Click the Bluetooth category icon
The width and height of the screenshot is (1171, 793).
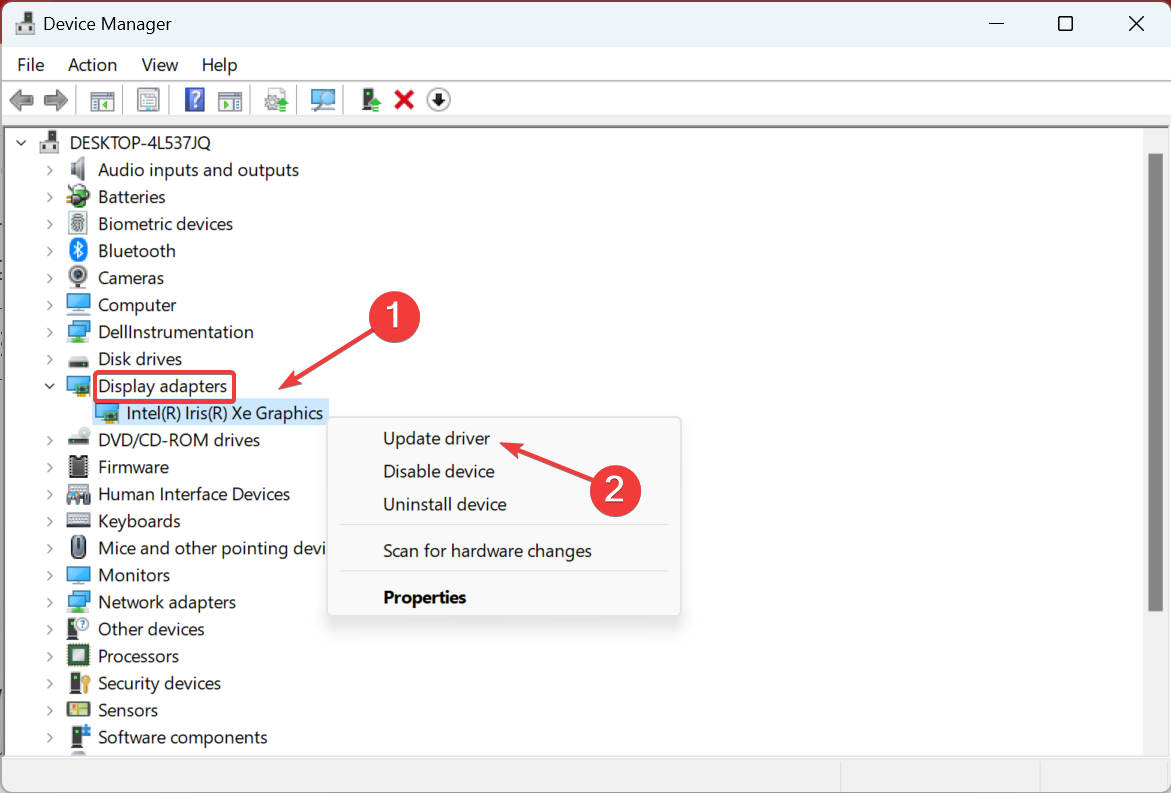tap(78, 250)
